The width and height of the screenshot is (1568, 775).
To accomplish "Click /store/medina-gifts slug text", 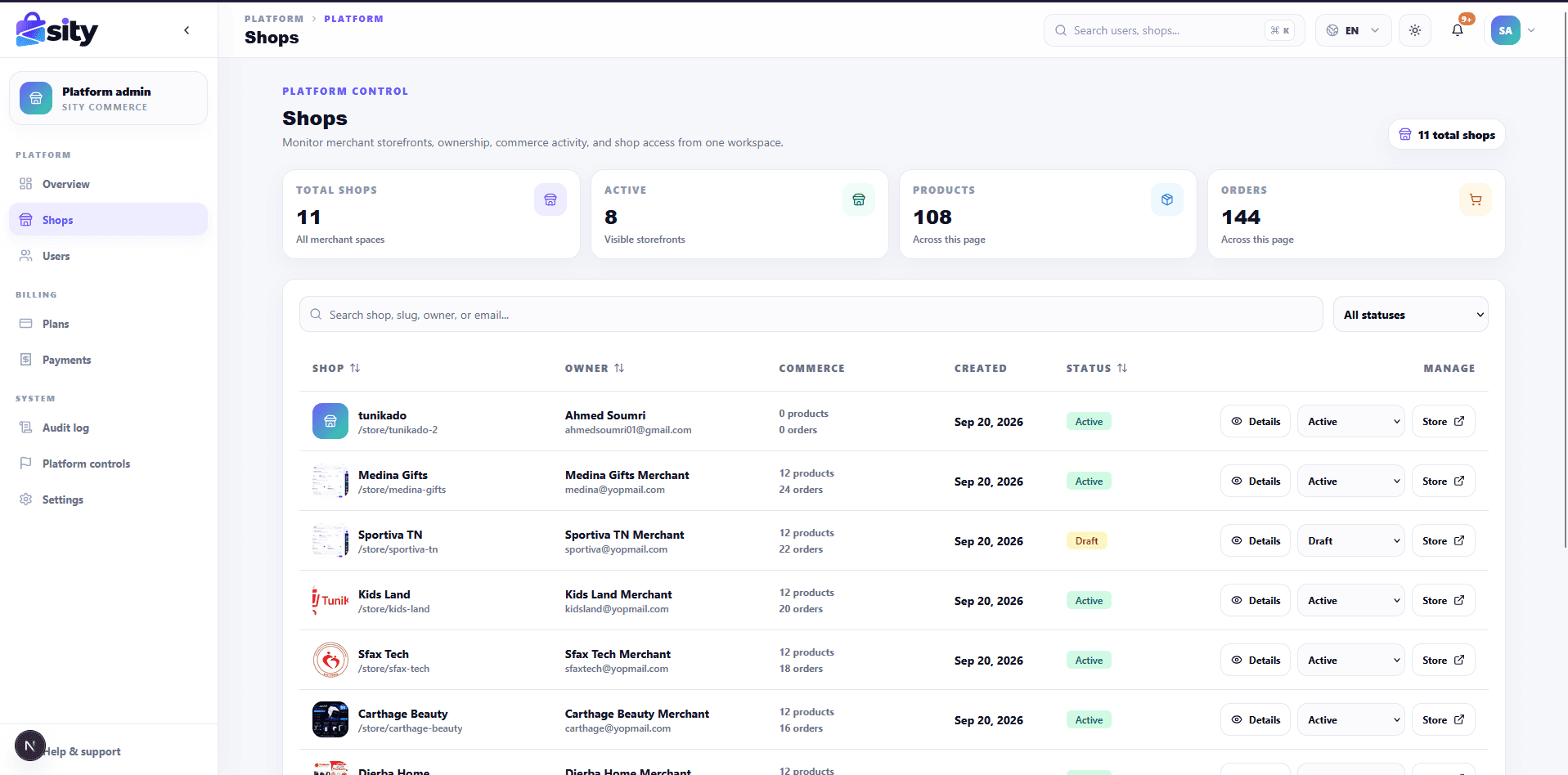I will point(402,490).
